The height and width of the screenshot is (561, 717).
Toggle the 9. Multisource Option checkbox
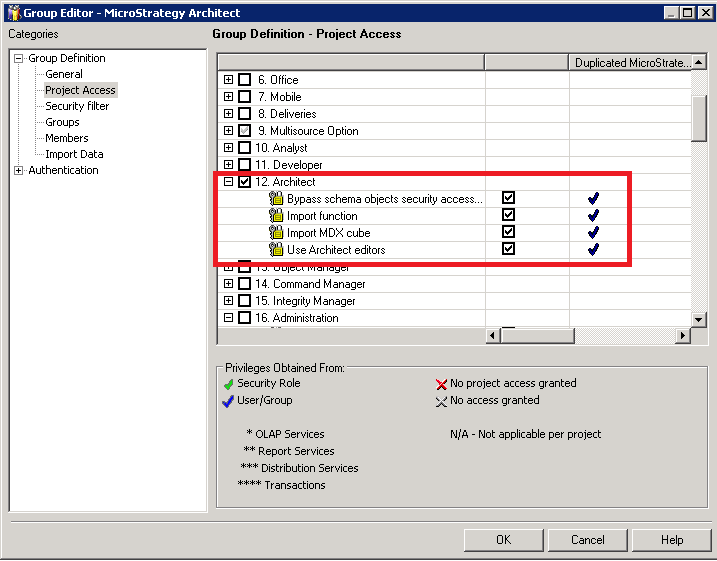(x=245, y=131)
